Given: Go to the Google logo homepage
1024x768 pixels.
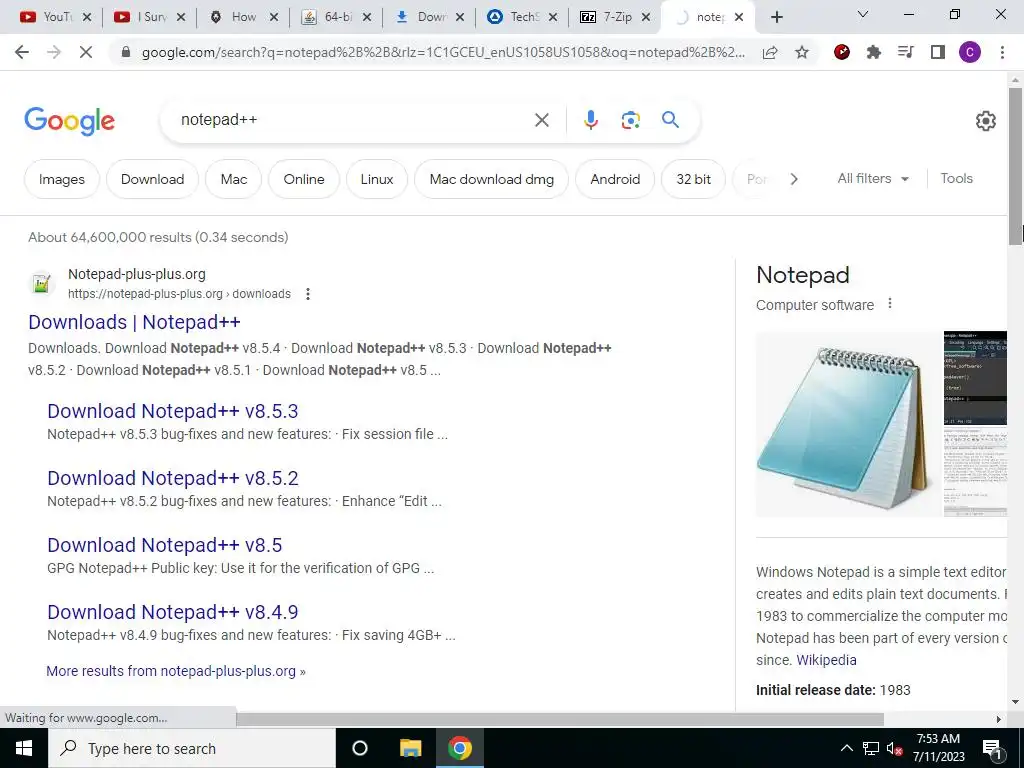Looking at the screenshot, I should click(69, 121).
